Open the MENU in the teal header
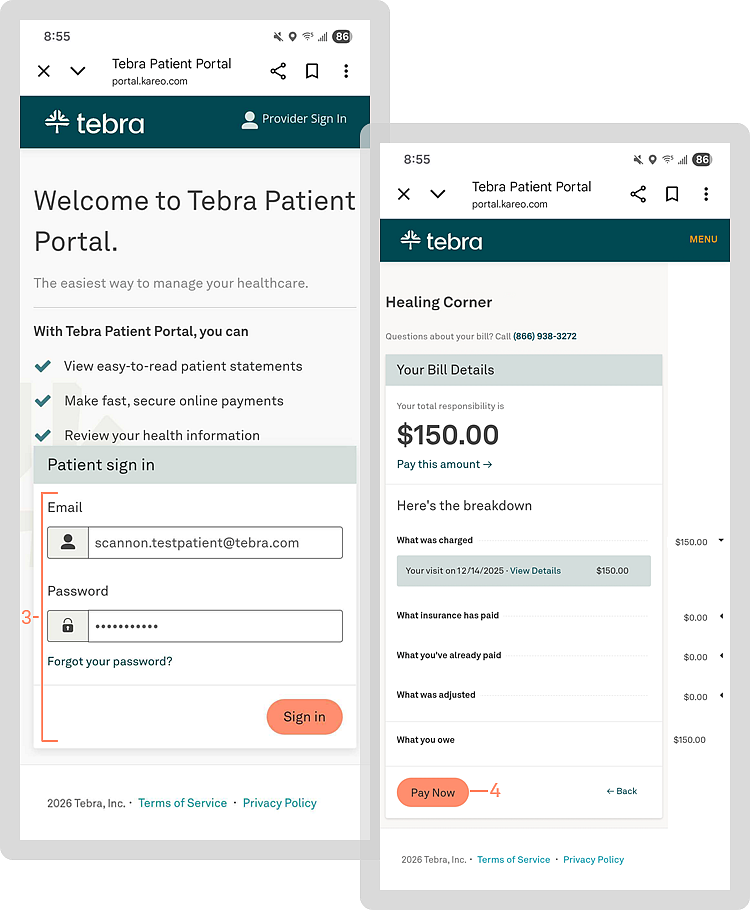 [x=703, y=240]
